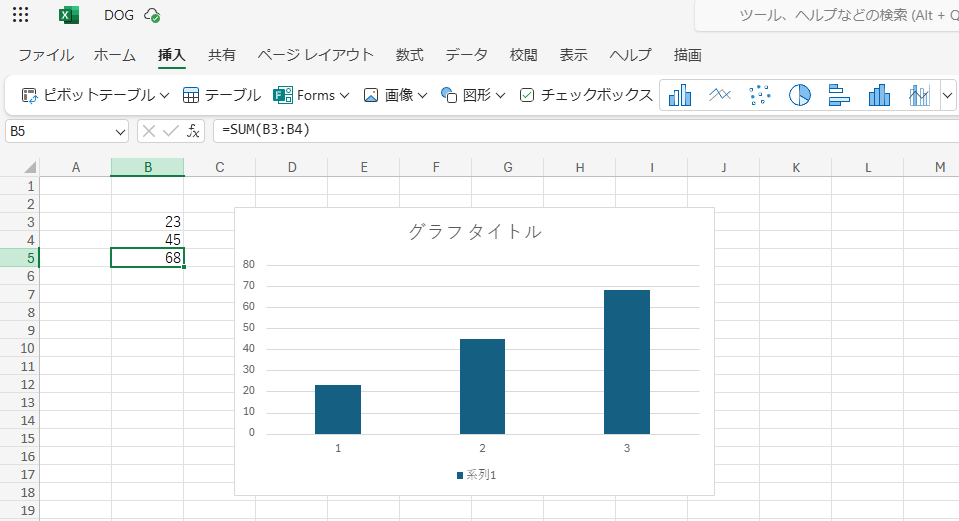Insert a pie chart from chart gallery
Viewport: 959px width, 521px height.
tap(799, 95)
